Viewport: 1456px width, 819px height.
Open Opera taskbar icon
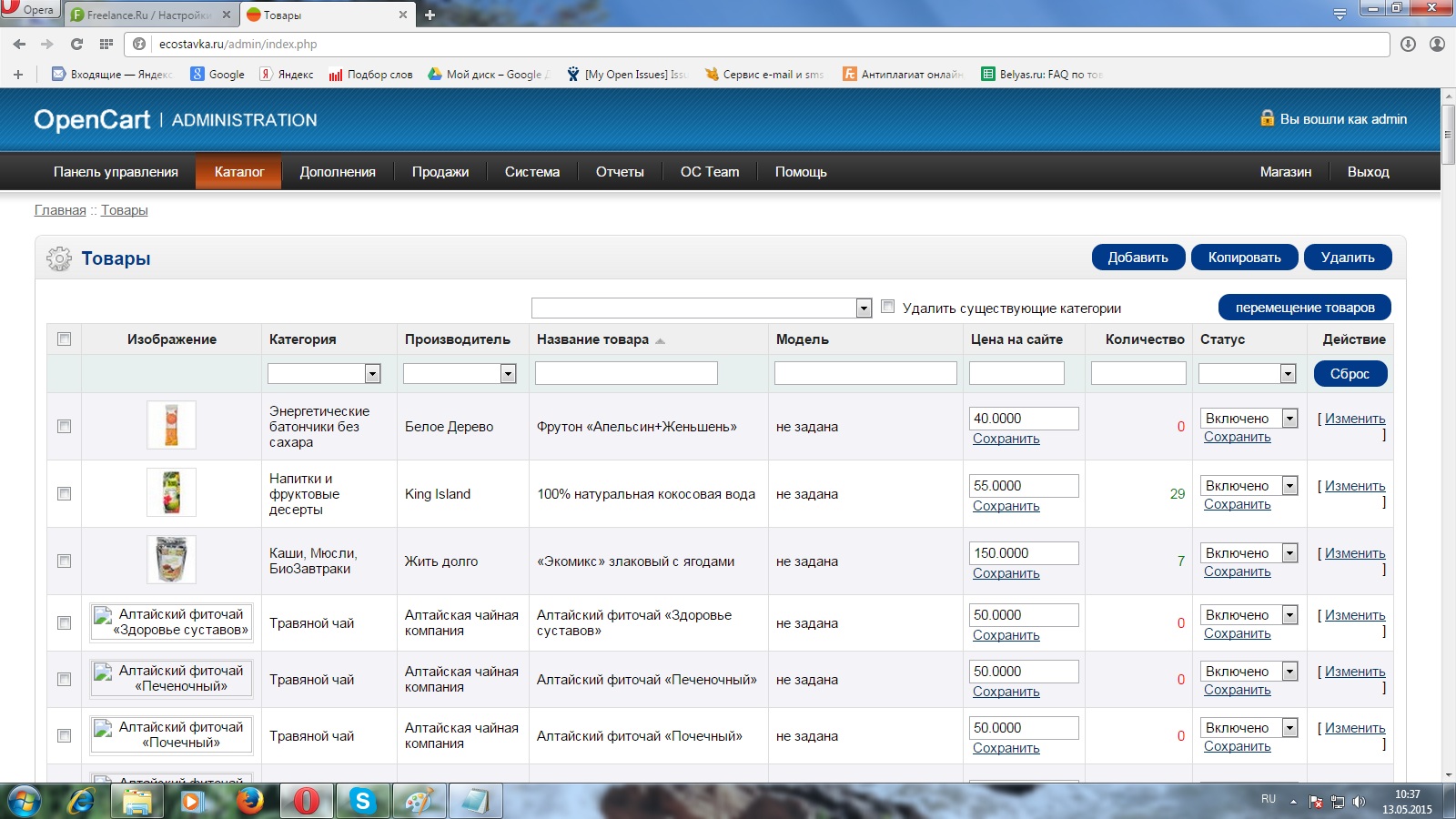pos(306,801)
